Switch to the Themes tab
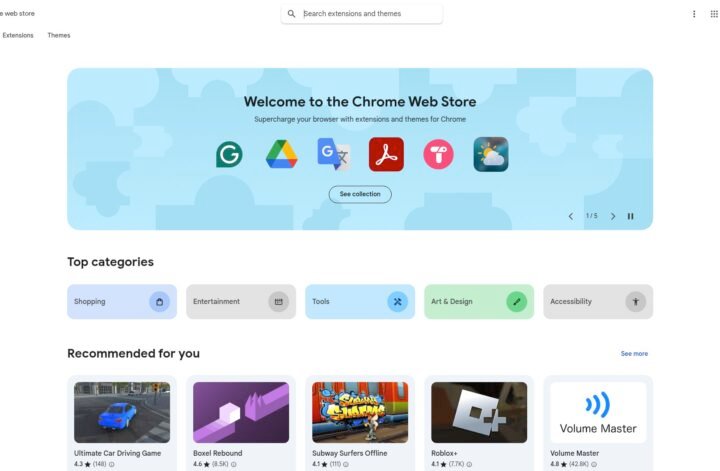This screenshot has width=720, height=471. click(x=59, y=35)
